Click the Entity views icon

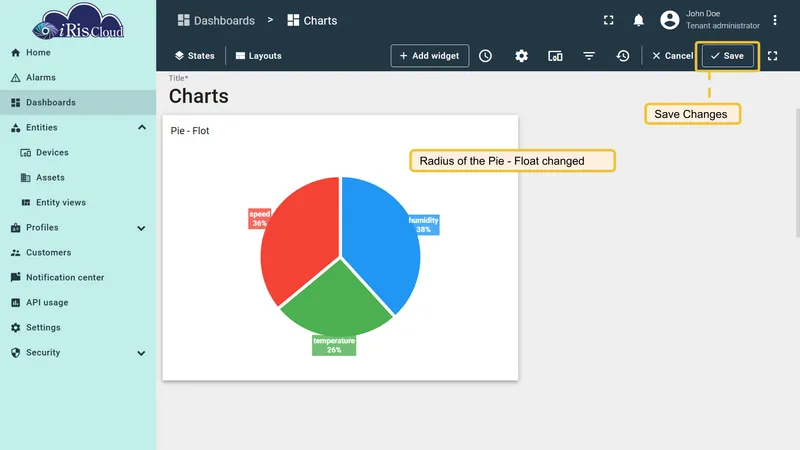(26, 203)
